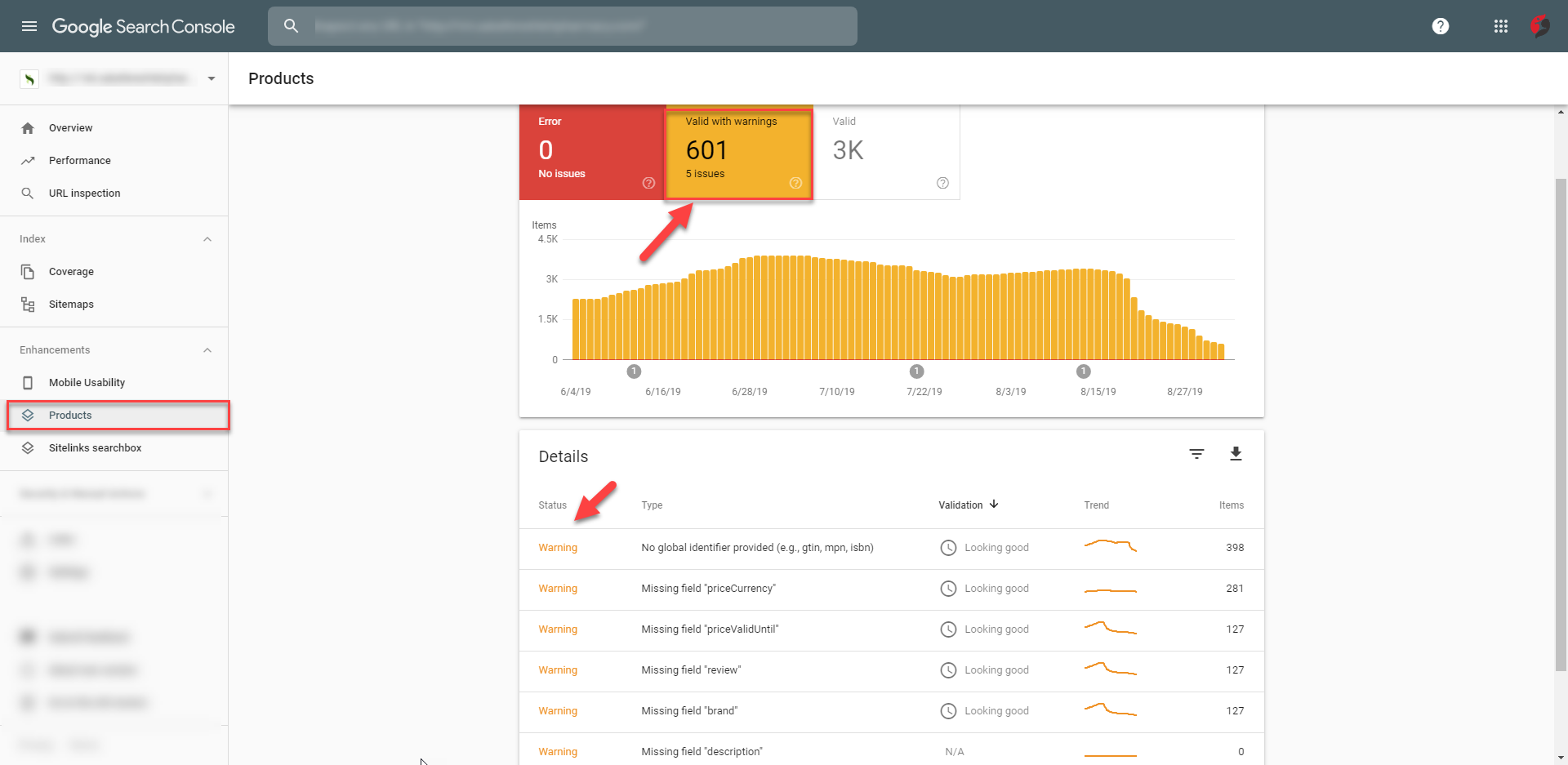1568x765 pixels.
Task: Open the Google apps grid
Action: click(x=1500, y=26)
